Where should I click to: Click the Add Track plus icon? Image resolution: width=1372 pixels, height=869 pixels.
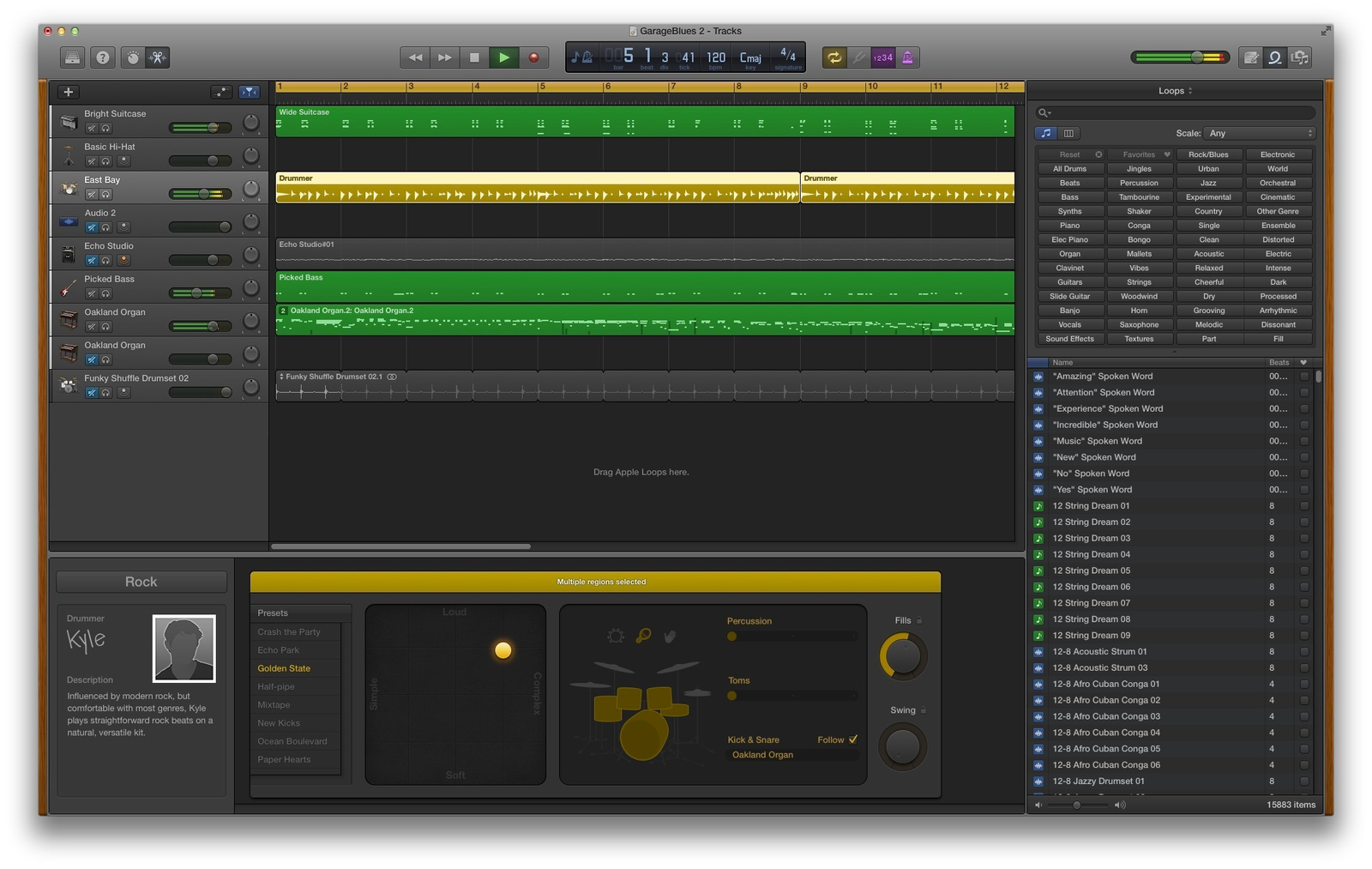[68, 92]
